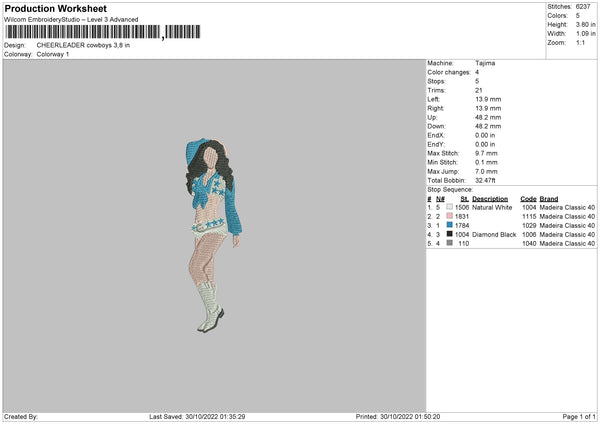Click the barcode at the top
The height and width of the screenshot is (424, 600).
pos(82,33)
